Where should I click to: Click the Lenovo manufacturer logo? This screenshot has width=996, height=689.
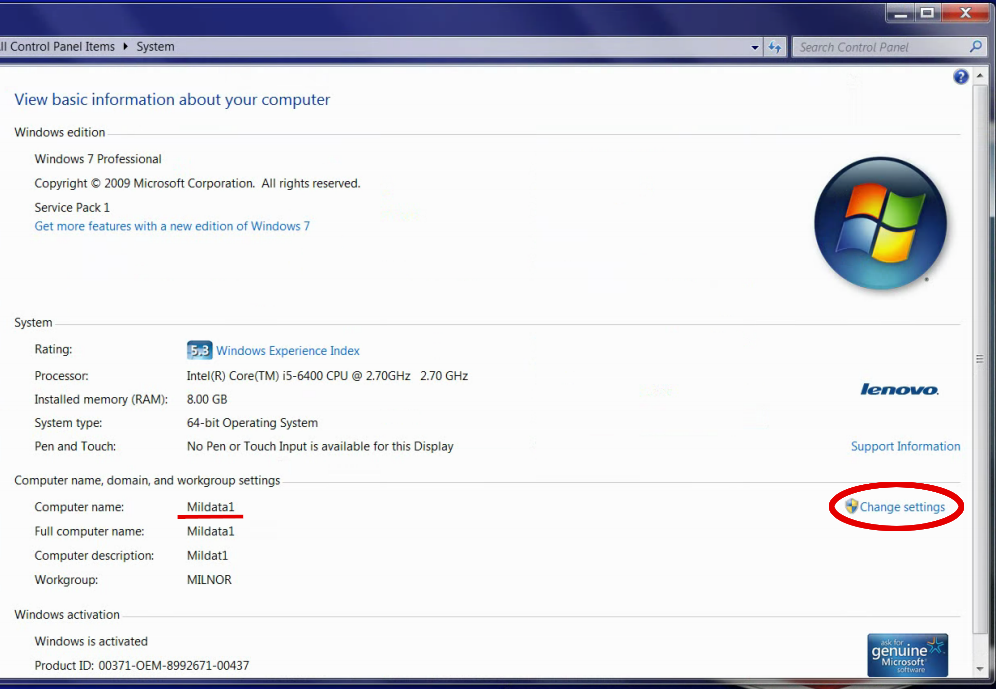pyautogui.click(x=899, y=389)
